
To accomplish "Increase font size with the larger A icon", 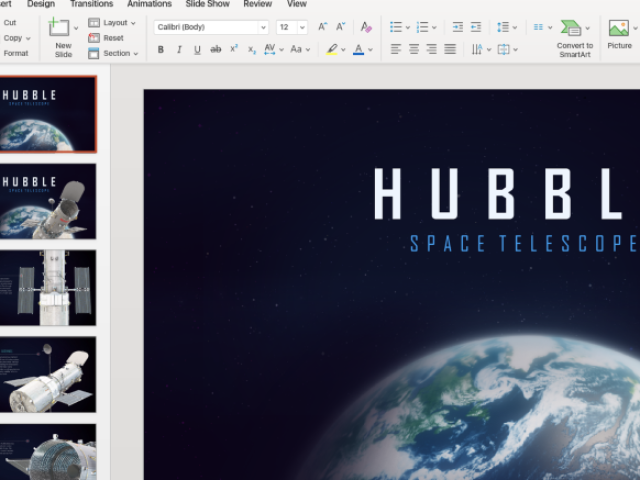I will click(x=322, y=27).
